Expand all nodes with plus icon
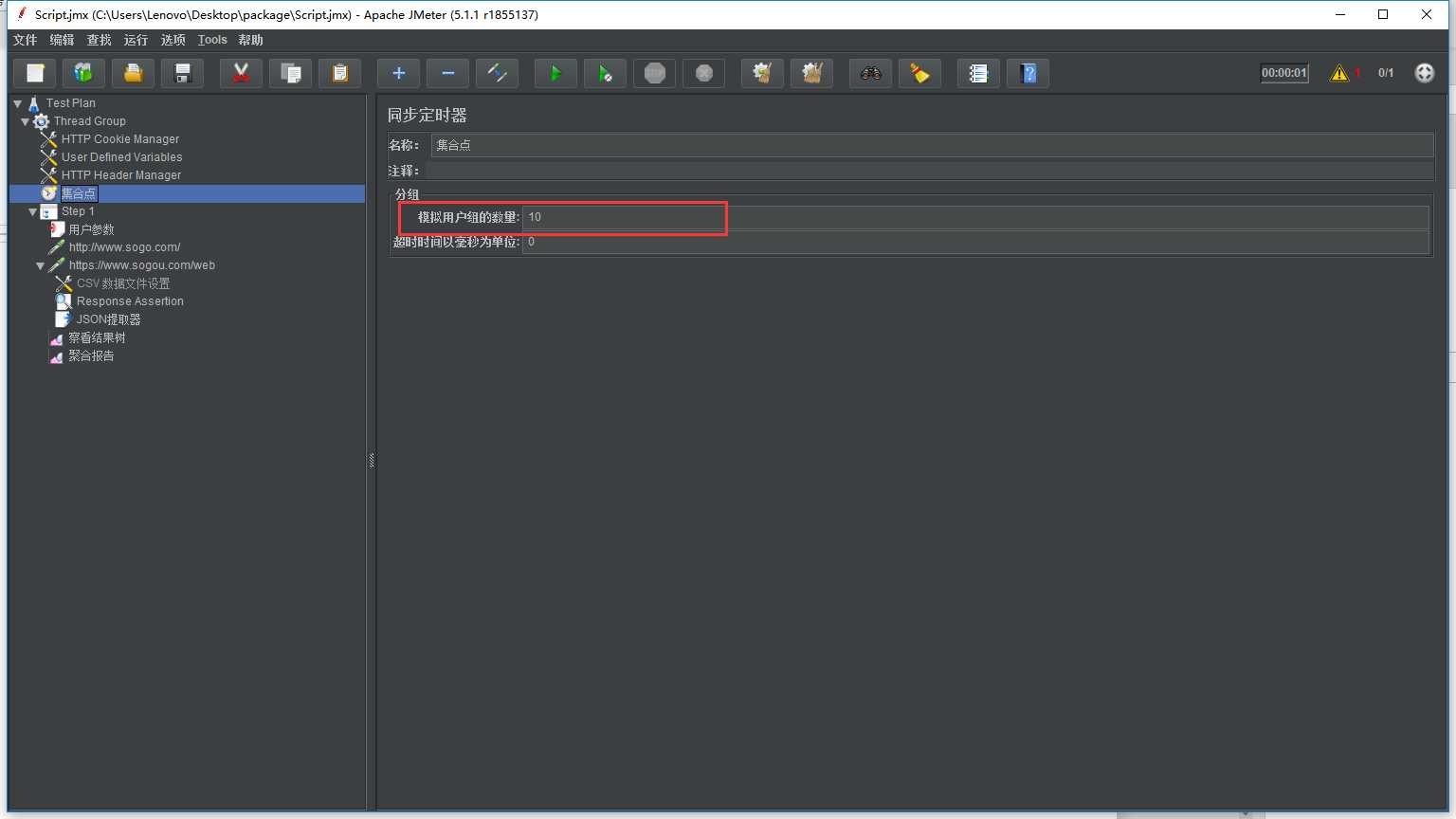 tap(399, 73)
